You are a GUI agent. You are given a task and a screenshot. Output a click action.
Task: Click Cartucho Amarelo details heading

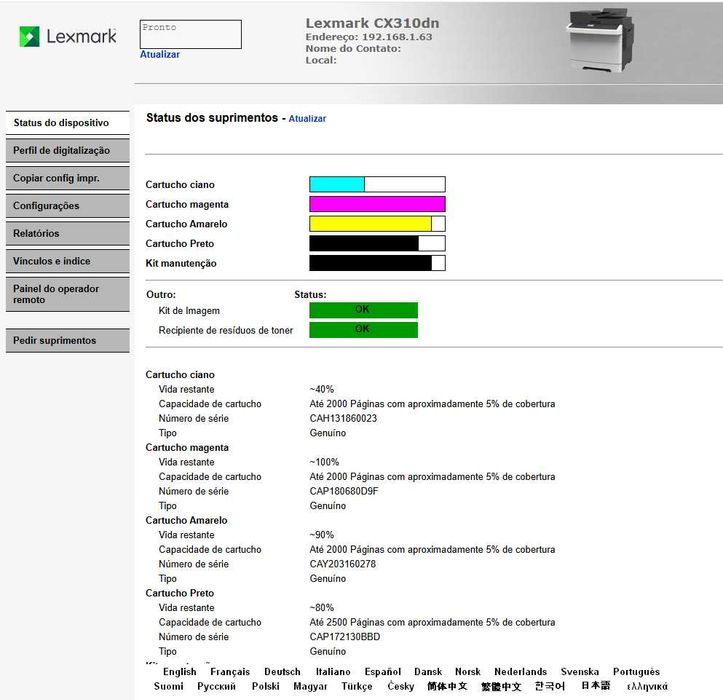coord(186,520)
